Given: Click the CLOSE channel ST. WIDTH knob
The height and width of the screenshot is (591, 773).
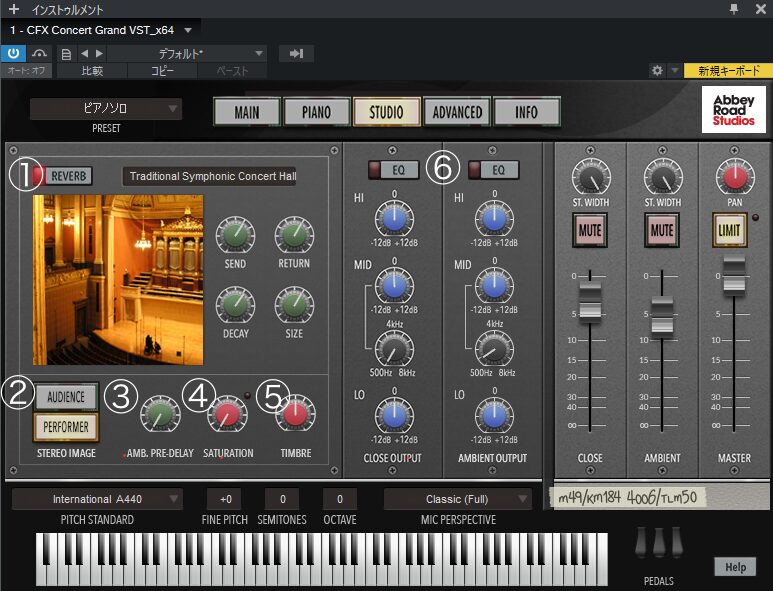Looking at the screenshot, I should pos(591,177).
